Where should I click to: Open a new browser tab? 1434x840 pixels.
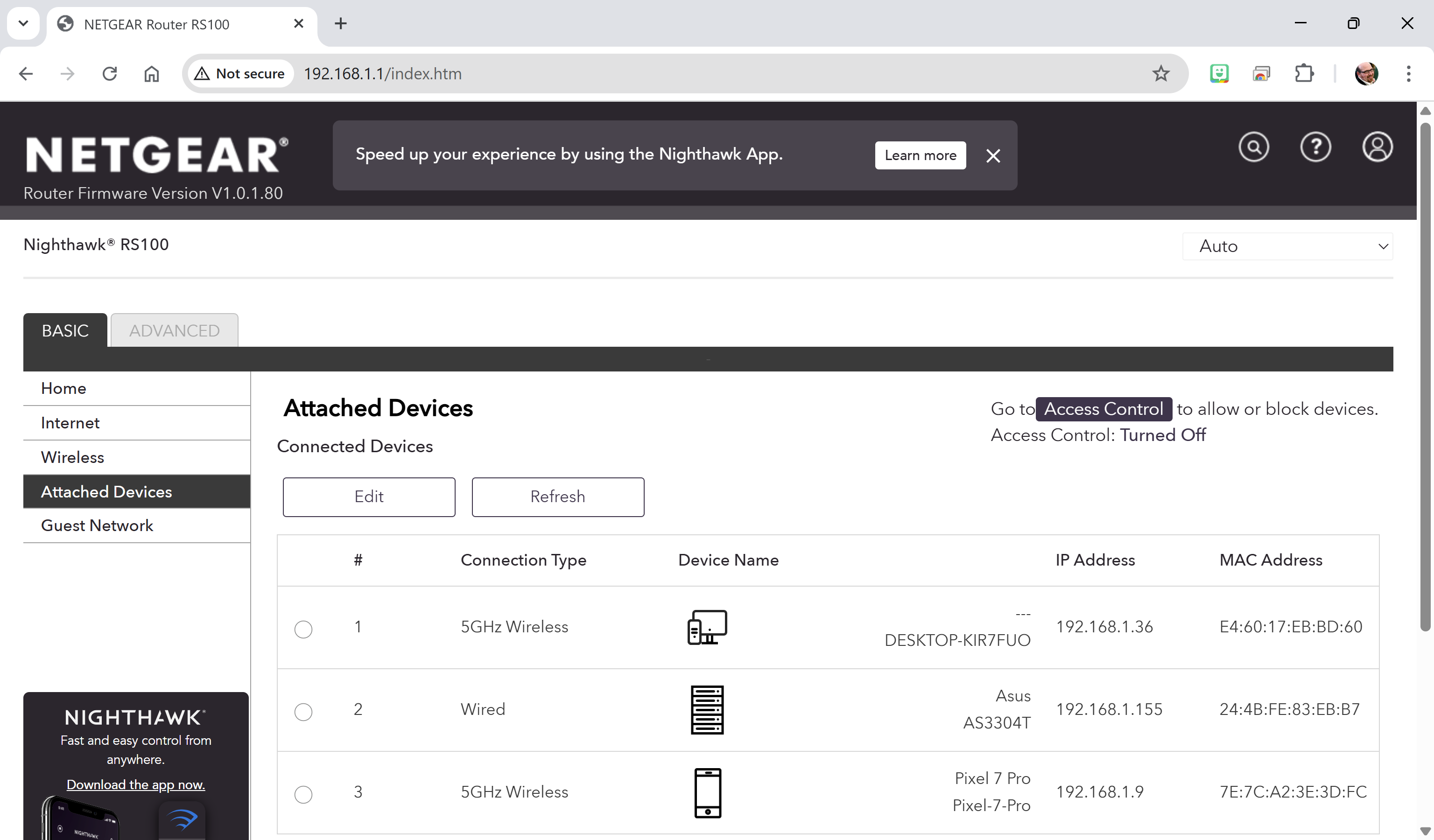[x=340, y=23]
